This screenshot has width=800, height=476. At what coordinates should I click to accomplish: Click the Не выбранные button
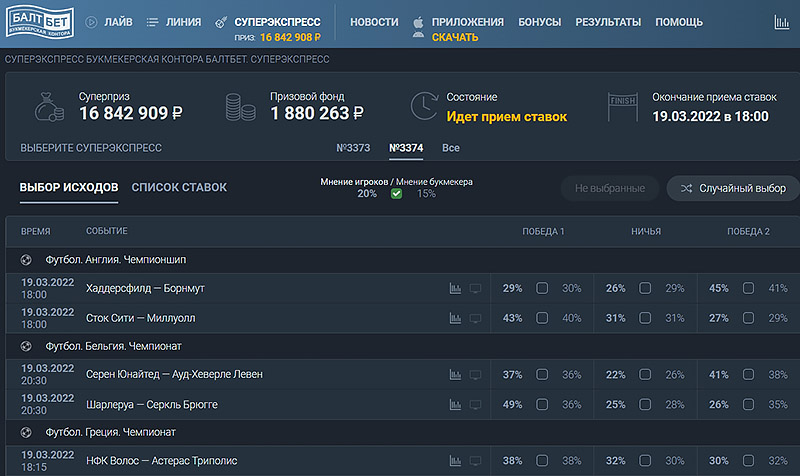(610, 188)
